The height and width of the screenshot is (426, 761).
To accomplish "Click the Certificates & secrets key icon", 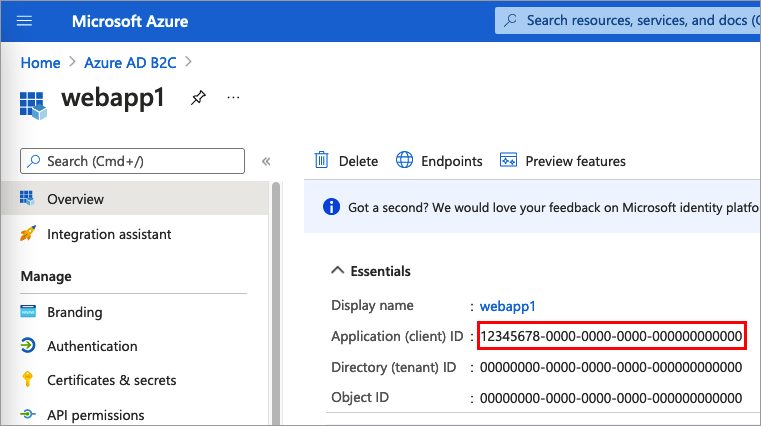I will coord(28,380).
